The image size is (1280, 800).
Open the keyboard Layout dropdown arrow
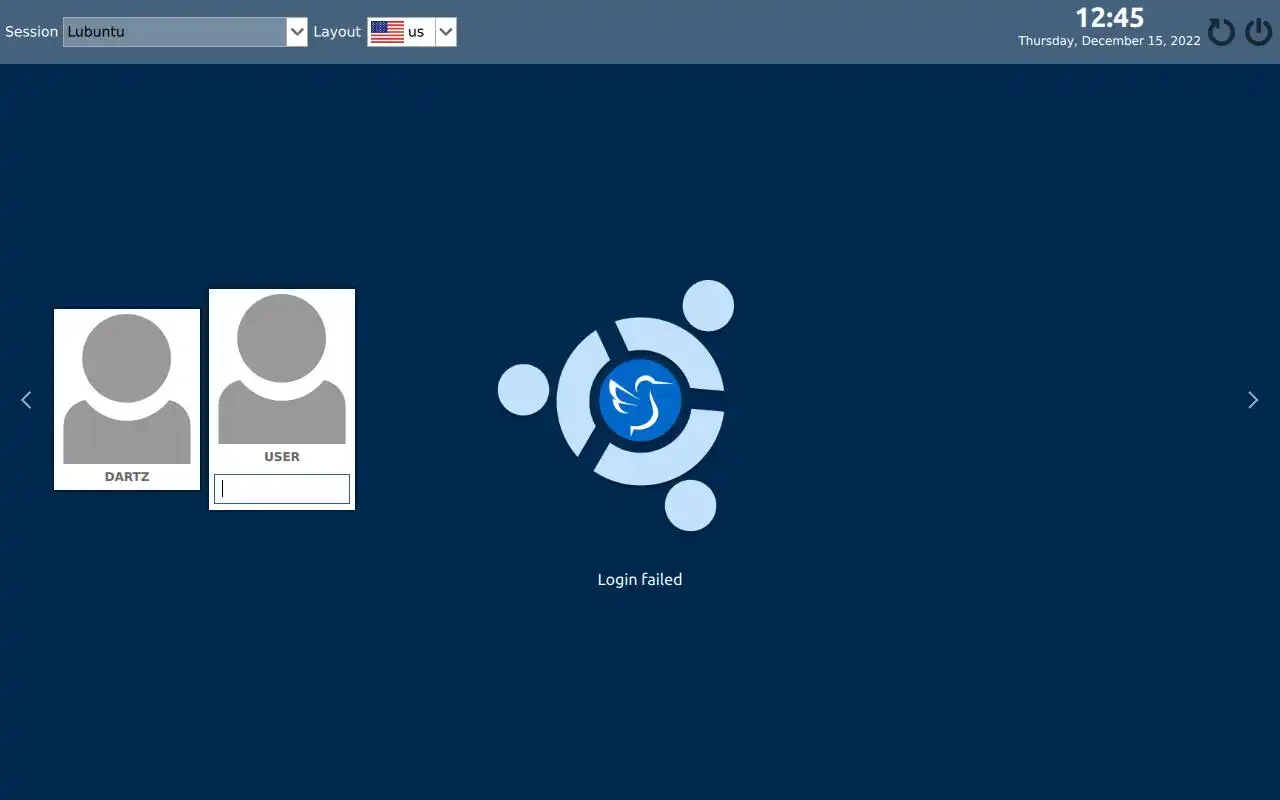tap(446, 32)
